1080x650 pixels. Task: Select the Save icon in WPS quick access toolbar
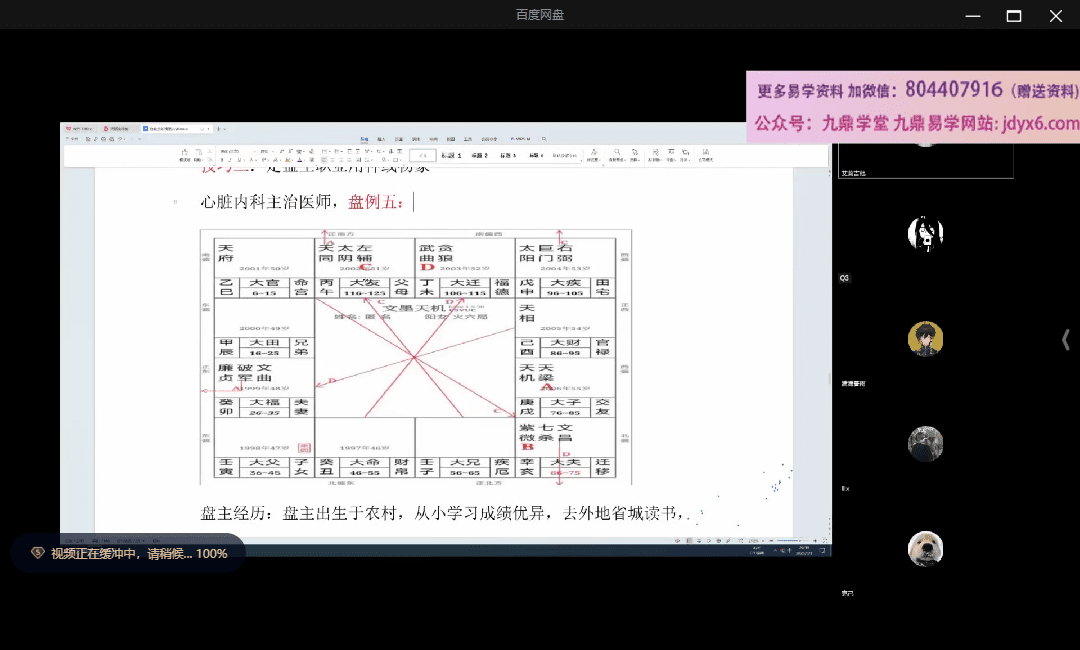86,139
